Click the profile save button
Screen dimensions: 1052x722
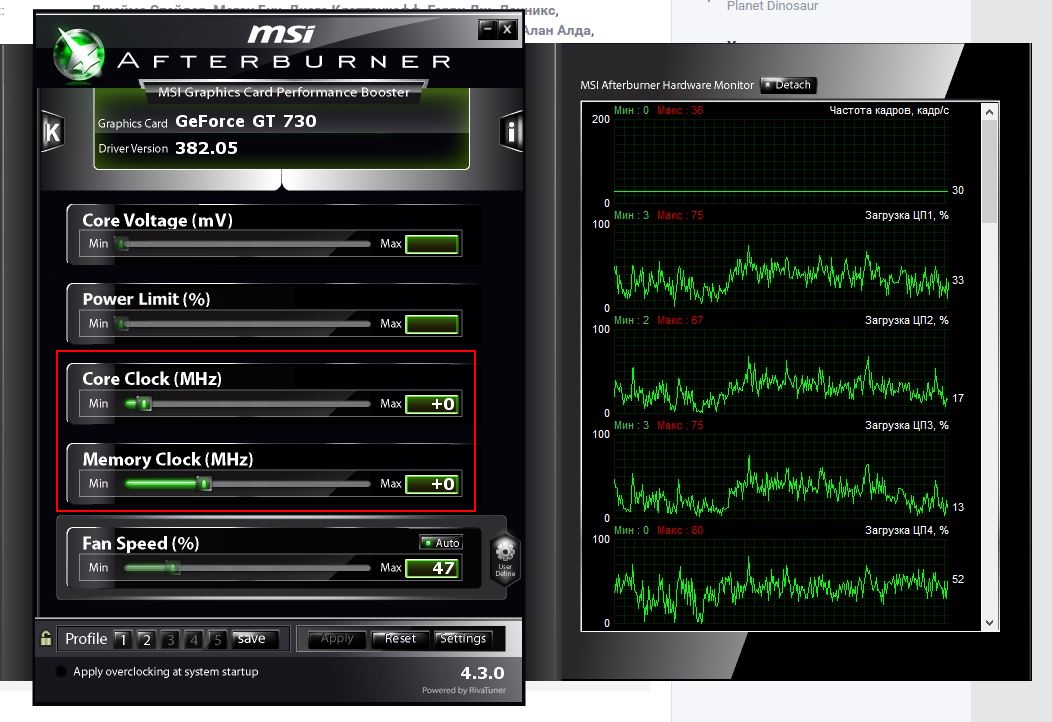pos(253,639)
